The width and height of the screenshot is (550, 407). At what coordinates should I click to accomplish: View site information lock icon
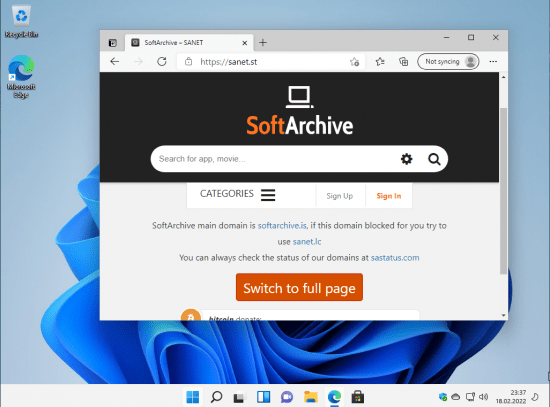pos(189,62)
